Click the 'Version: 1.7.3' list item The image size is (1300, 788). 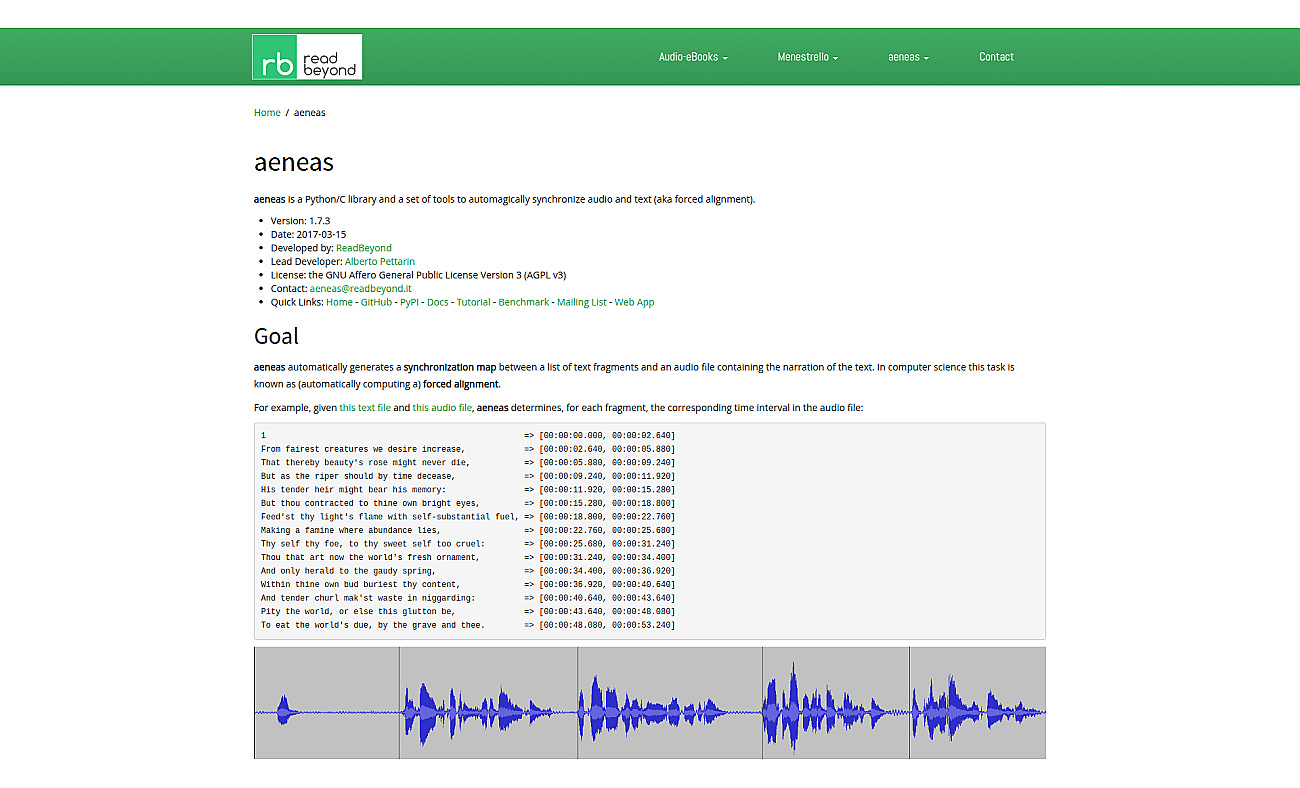click(300, 221)
